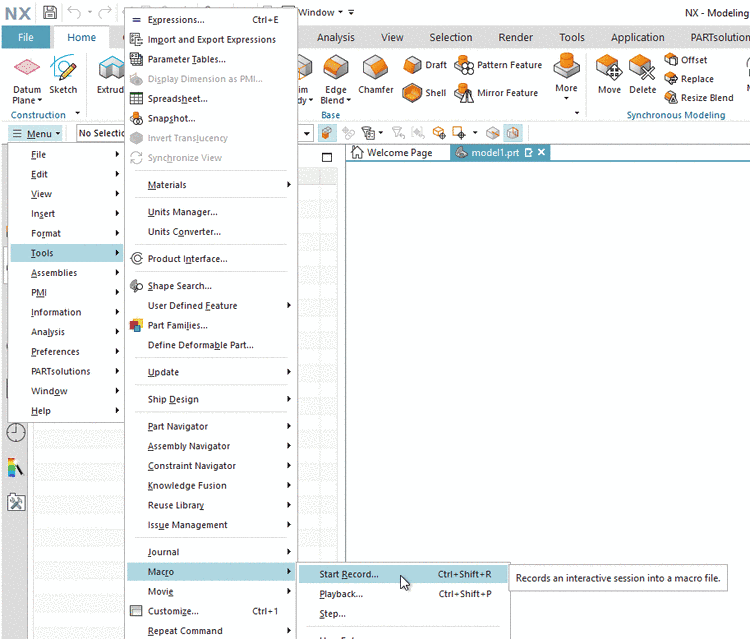The width and height of the screenshot is (750, 639).
Task: Open the Welcome Page tab
Action: click(392, 153)
